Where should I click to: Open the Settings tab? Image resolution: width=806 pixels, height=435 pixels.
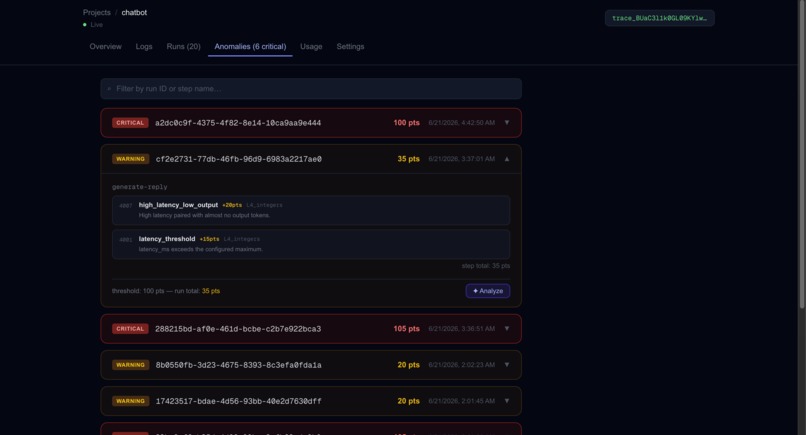(x=350, y=46)
